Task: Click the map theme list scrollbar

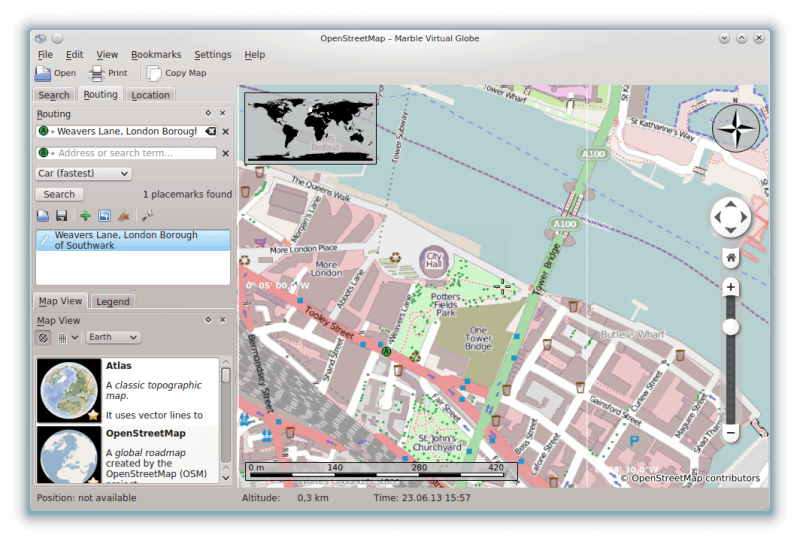Action: [226, 375]
